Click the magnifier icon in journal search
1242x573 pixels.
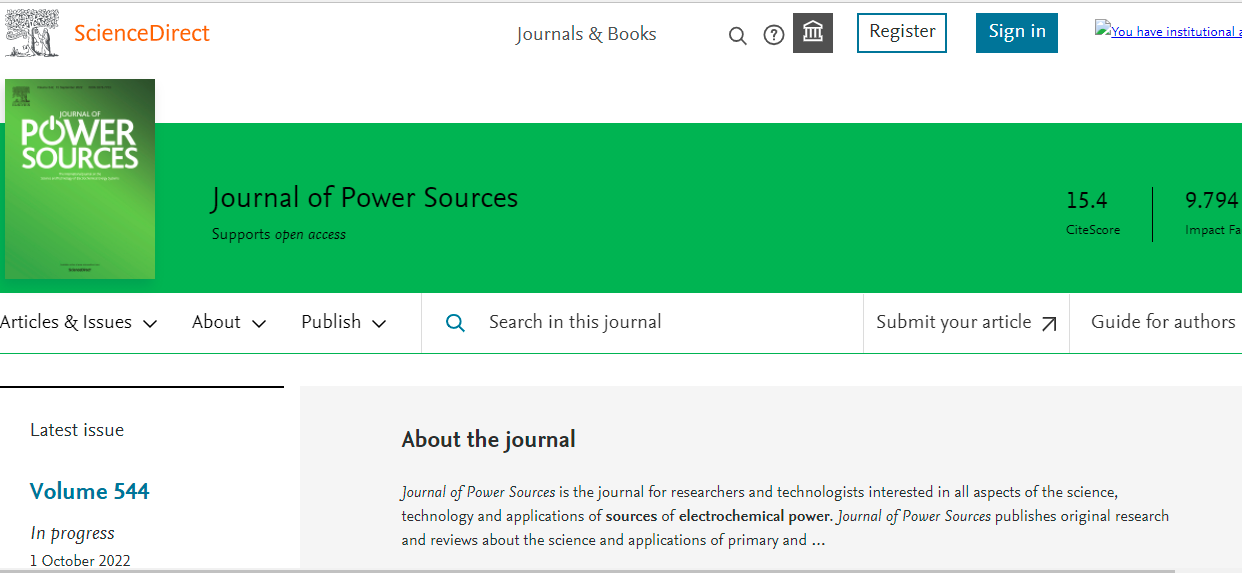coord(455,323)
